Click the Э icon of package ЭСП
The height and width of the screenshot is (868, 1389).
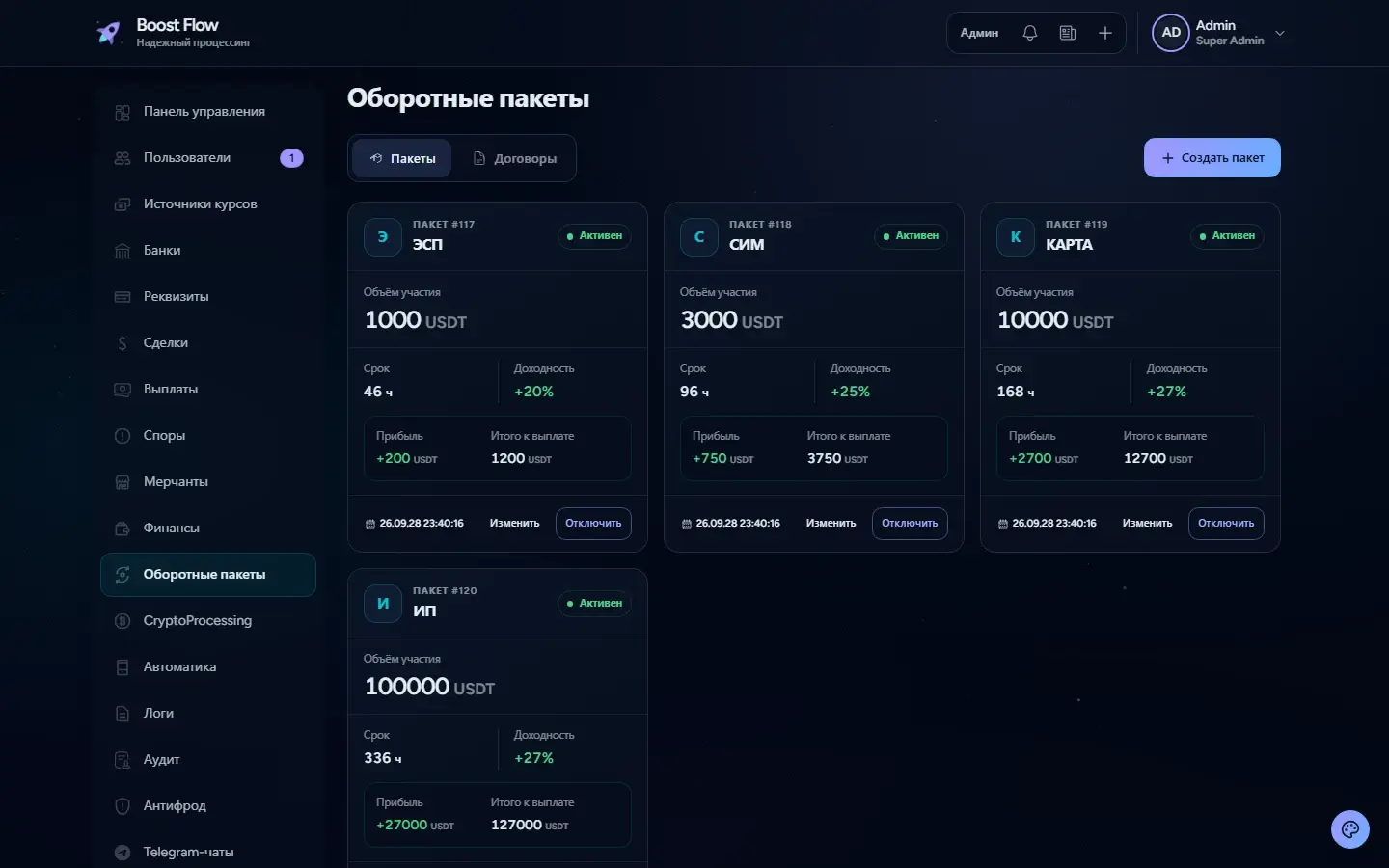(383, 236)
